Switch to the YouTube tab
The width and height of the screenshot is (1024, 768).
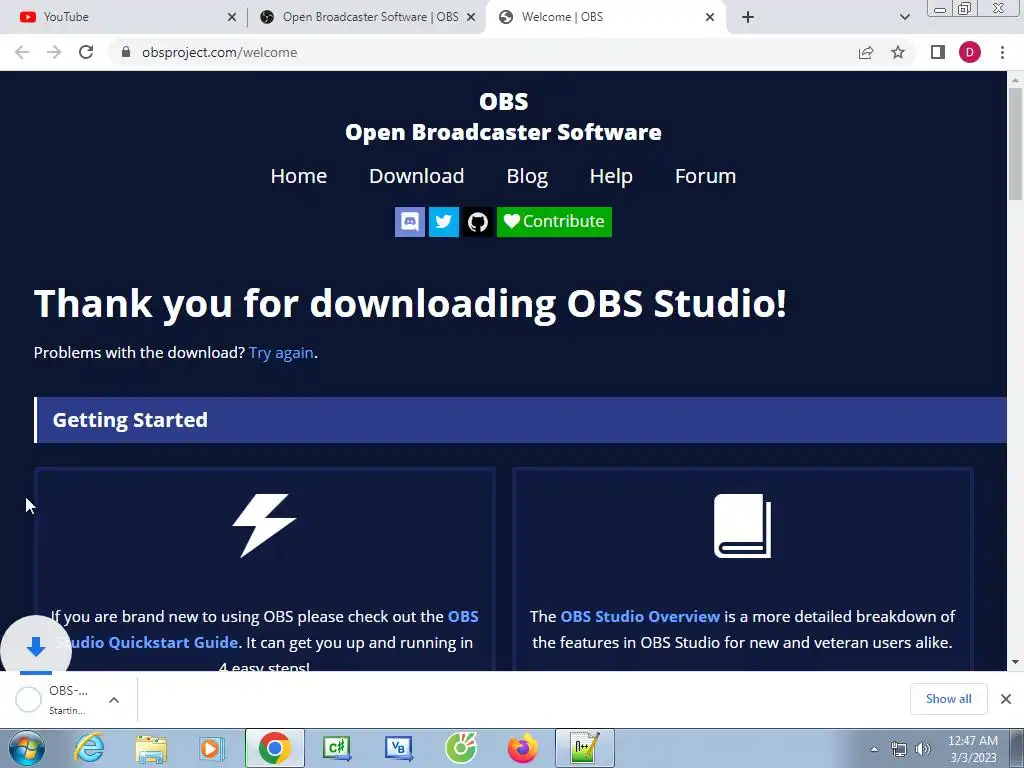click(x=124, y=17)
